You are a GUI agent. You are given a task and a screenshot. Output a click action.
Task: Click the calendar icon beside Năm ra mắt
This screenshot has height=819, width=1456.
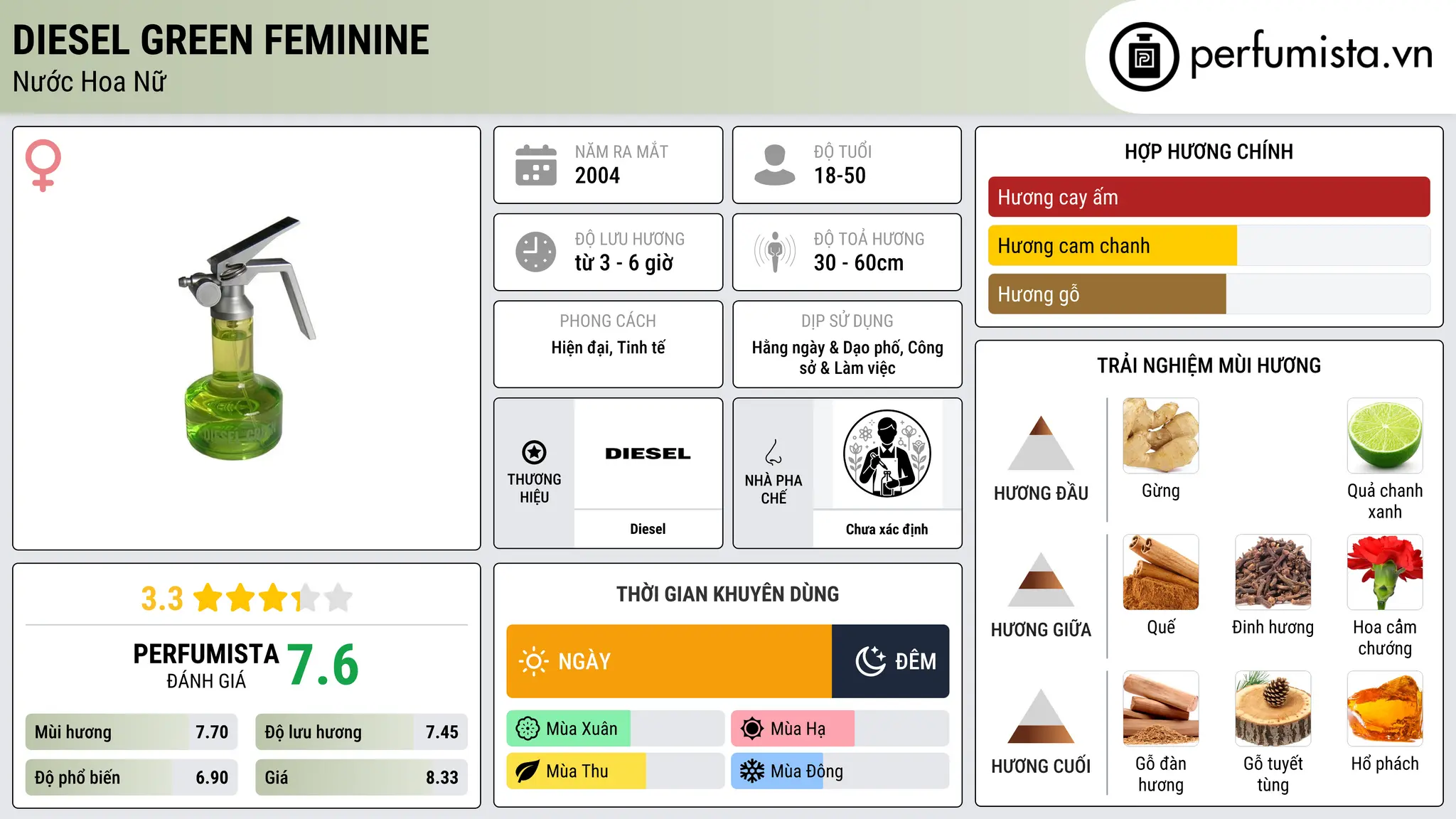click(536, 165)
